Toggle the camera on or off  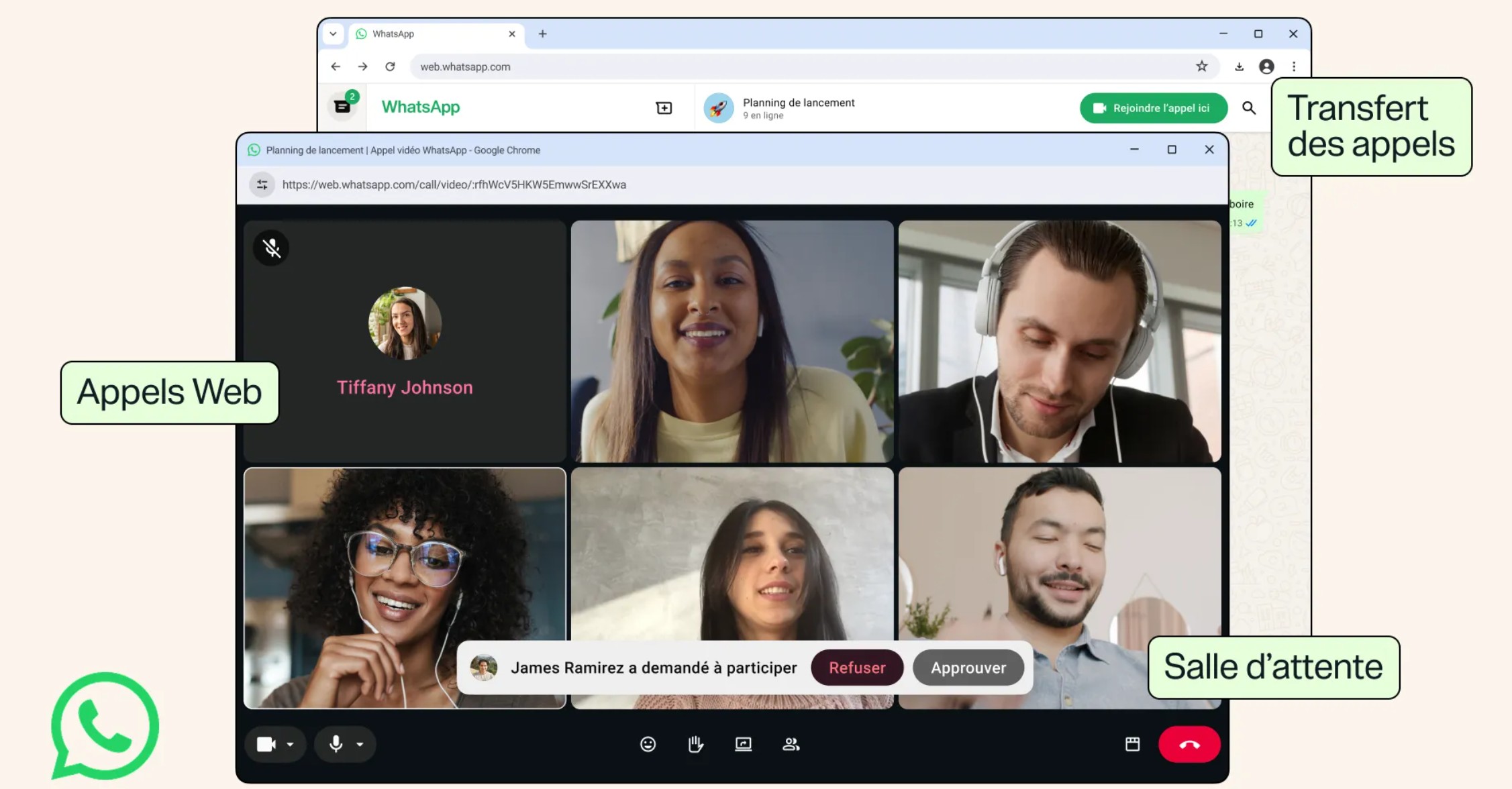click(266, 744)
